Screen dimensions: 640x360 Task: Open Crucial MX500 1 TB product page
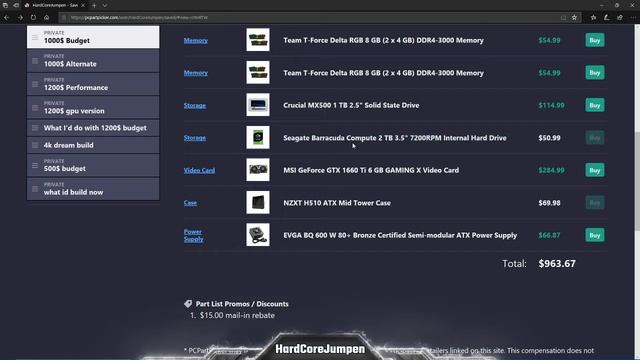(x=351, y=105)
